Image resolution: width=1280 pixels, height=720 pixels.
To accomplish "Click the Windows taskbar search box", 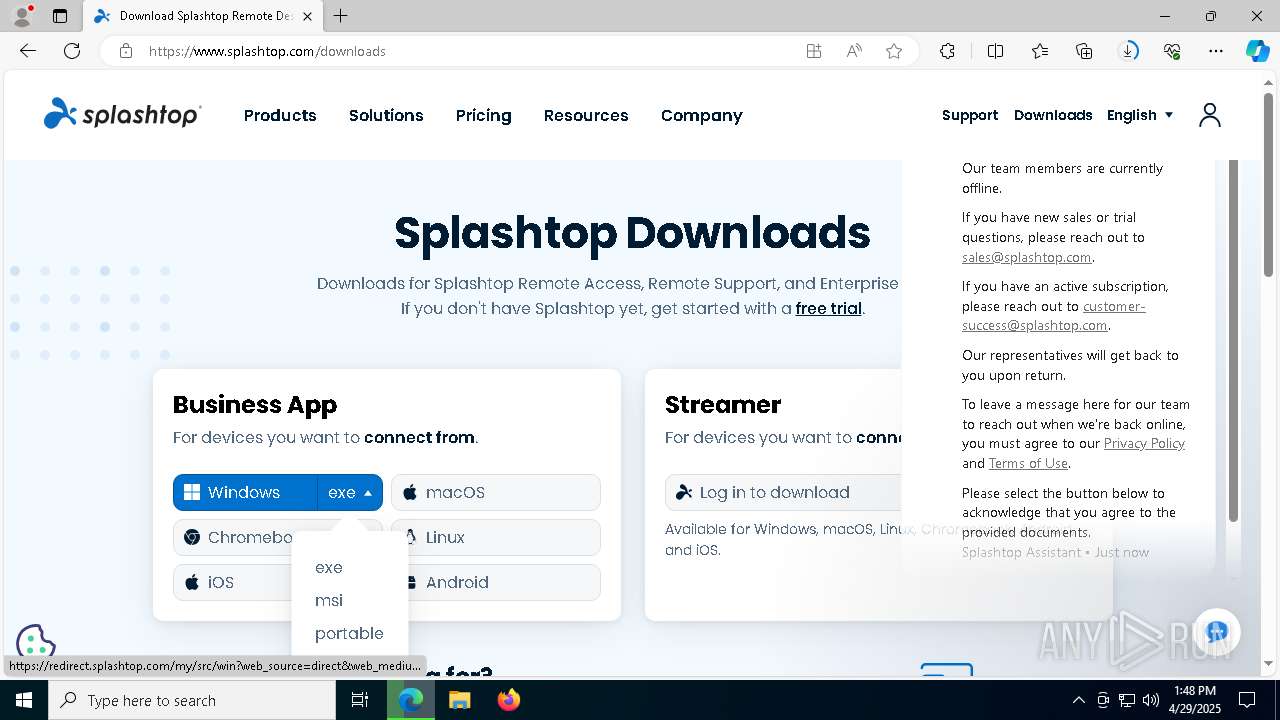I will click(x=192, y=700).
